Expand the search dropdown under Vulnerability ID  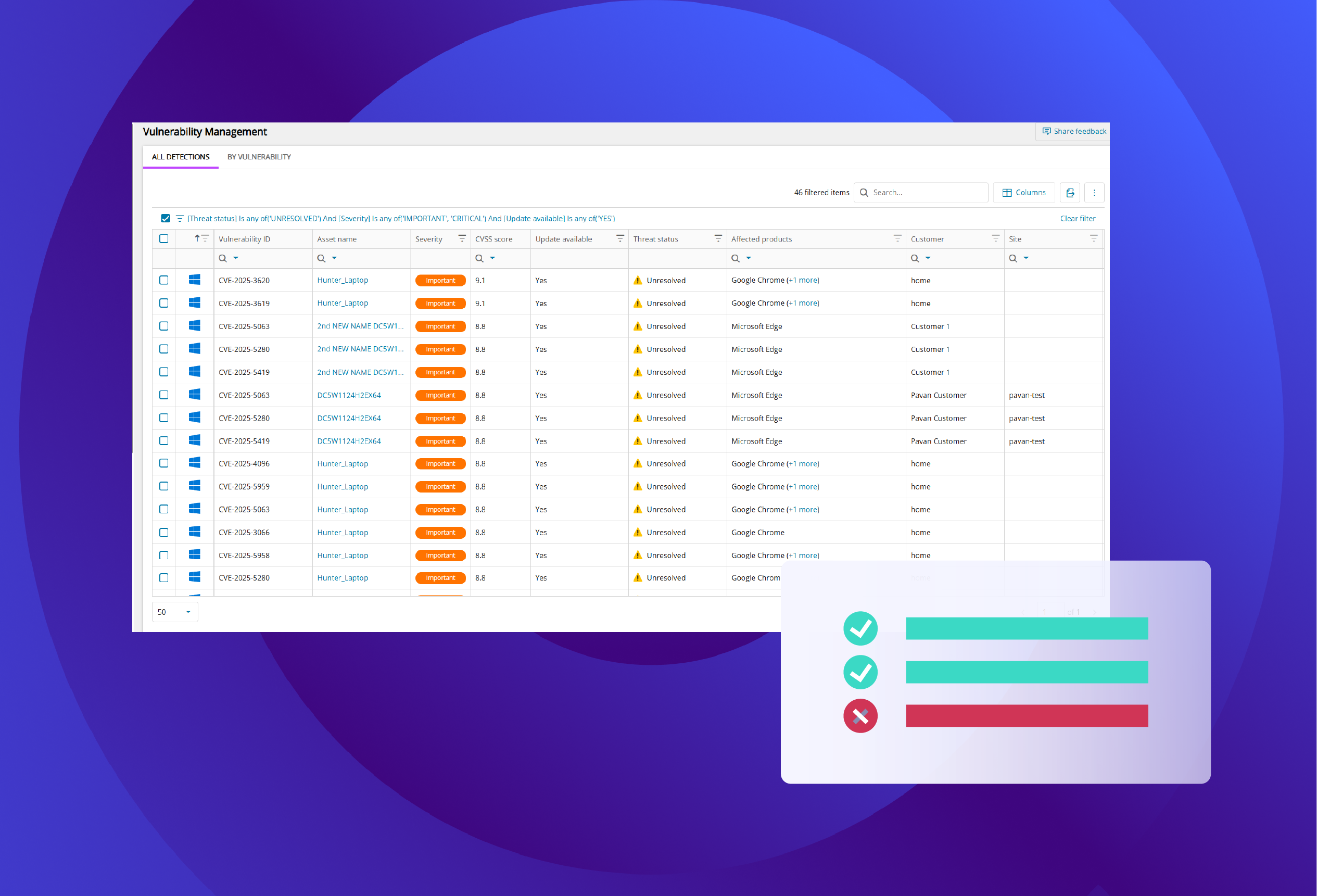click(x=229, y=258)
